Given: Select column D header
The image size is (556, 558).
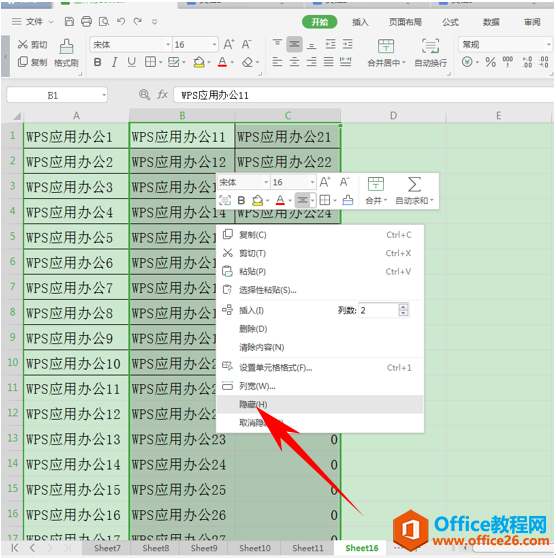Looking at the screenshot, I should click(x=393, y=116).
